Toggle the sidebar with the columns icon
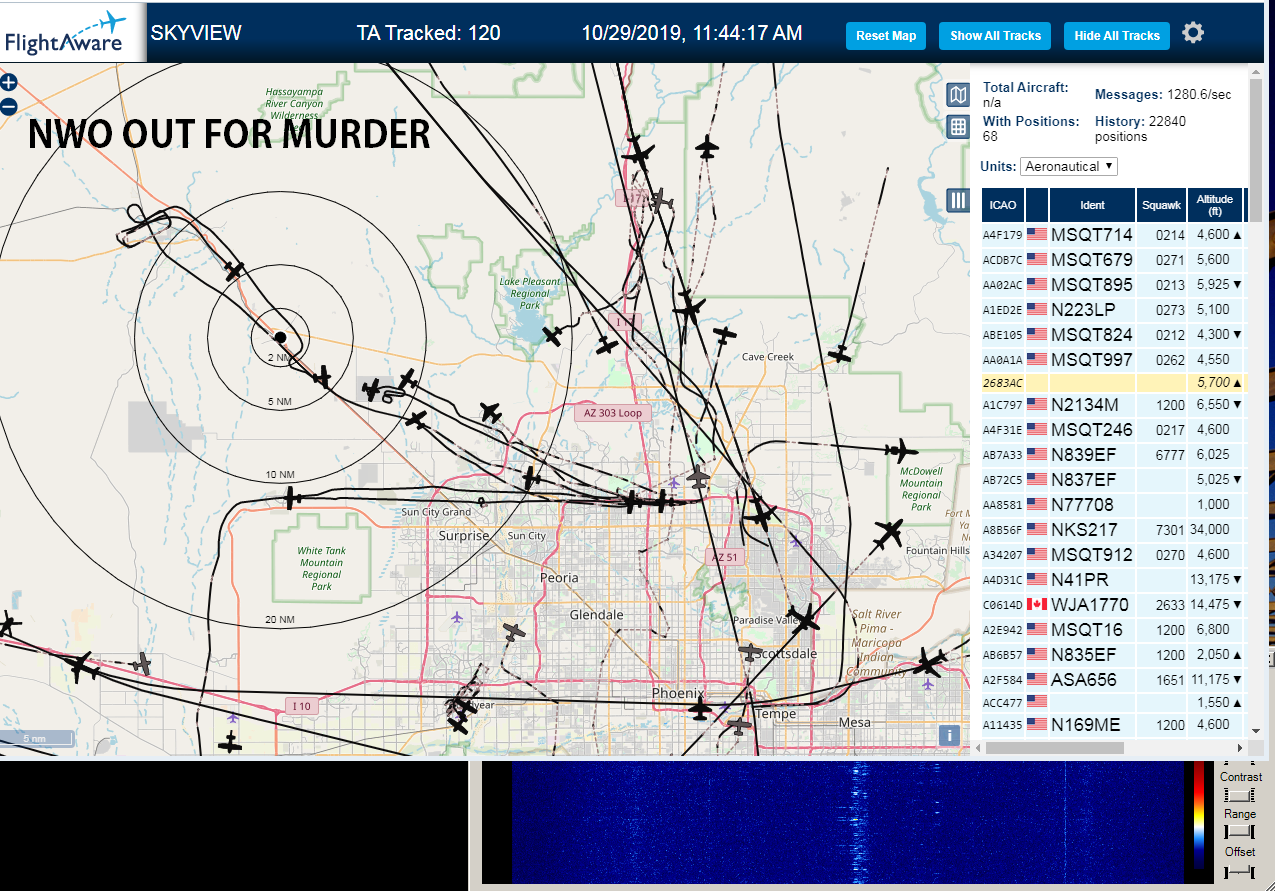 coord(958,200)
